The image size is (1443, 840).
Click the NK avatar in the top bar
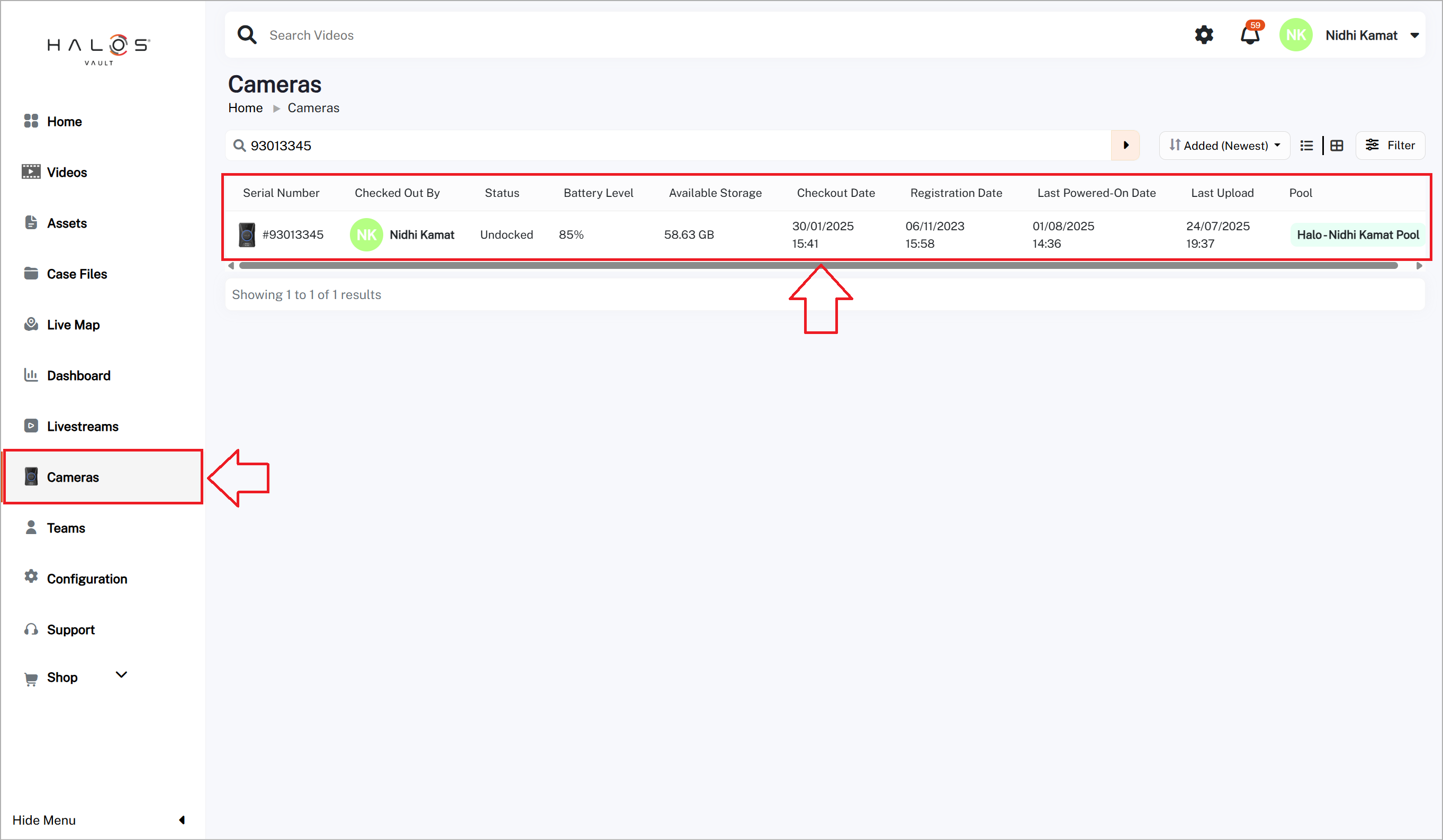[x=1295, y=35]
